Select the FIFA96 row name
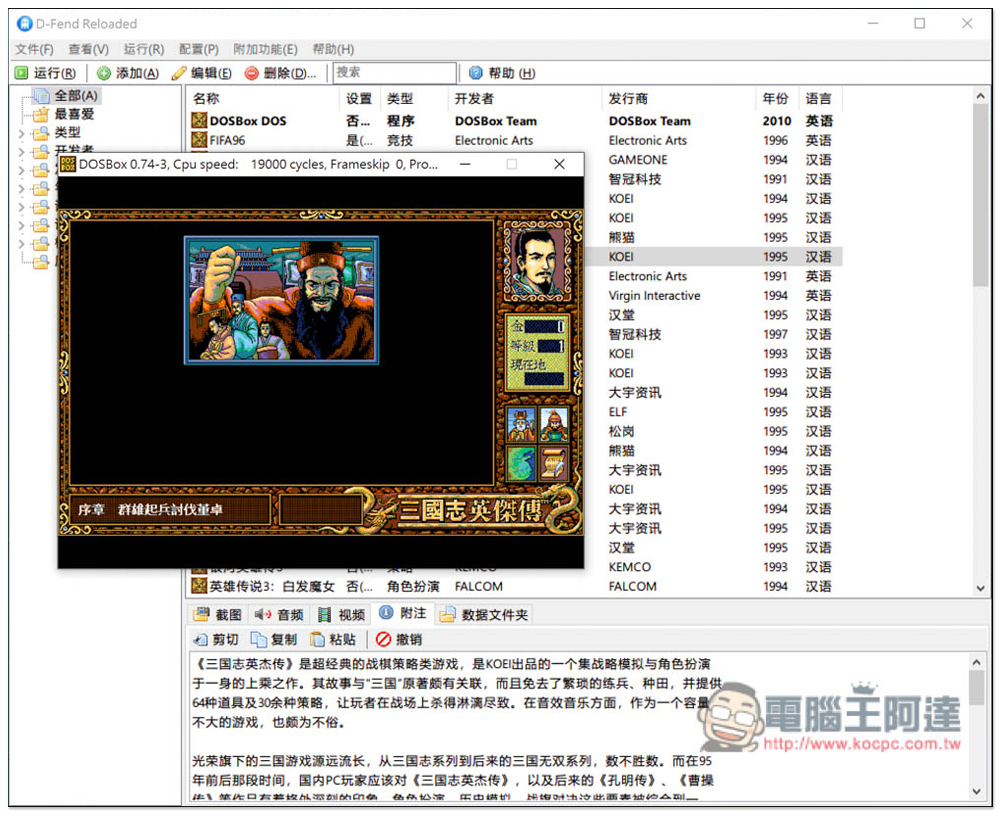This screenshot has height=816, width=1000. (227, 140)
